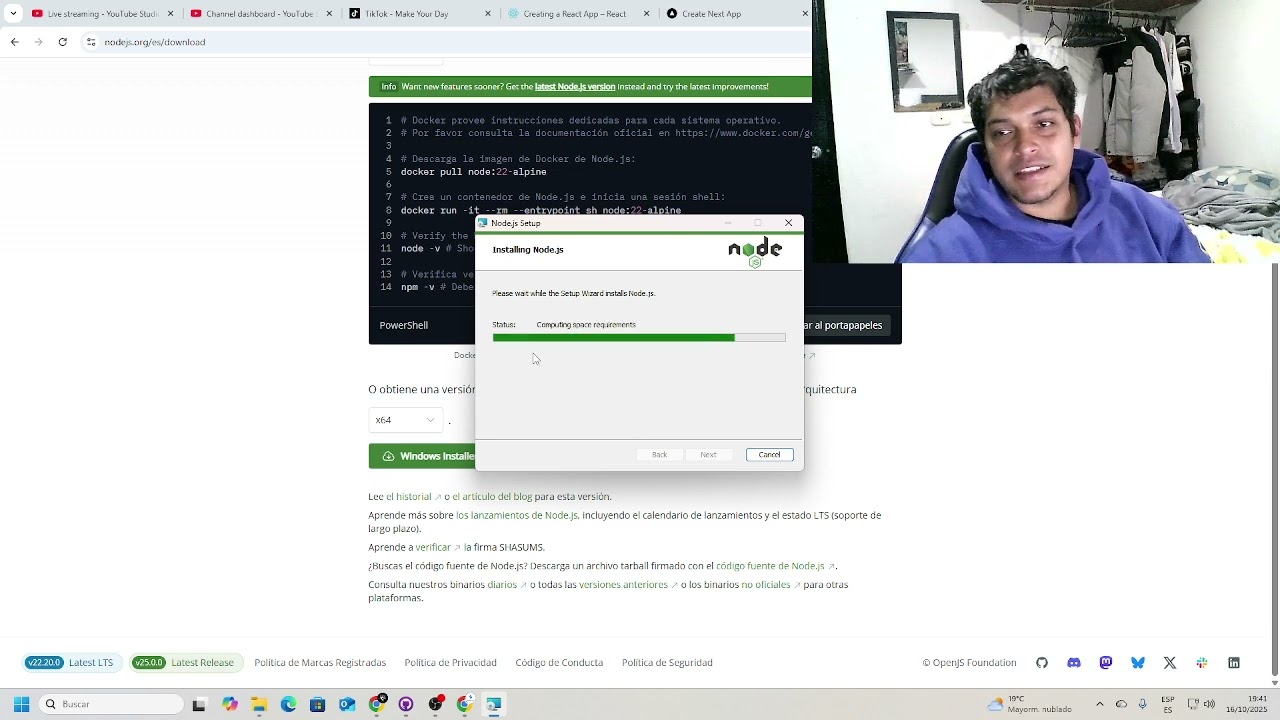The image size is (1280, 720).
Task: Open X icon in the page footer
Action: (x=1170, y=663)
